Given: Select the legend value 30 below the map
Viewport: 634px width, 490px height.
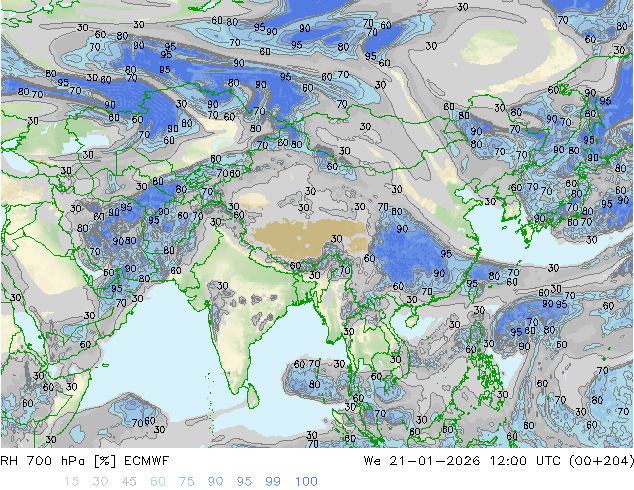Looking at the screenshot, I should pos(100,482).
